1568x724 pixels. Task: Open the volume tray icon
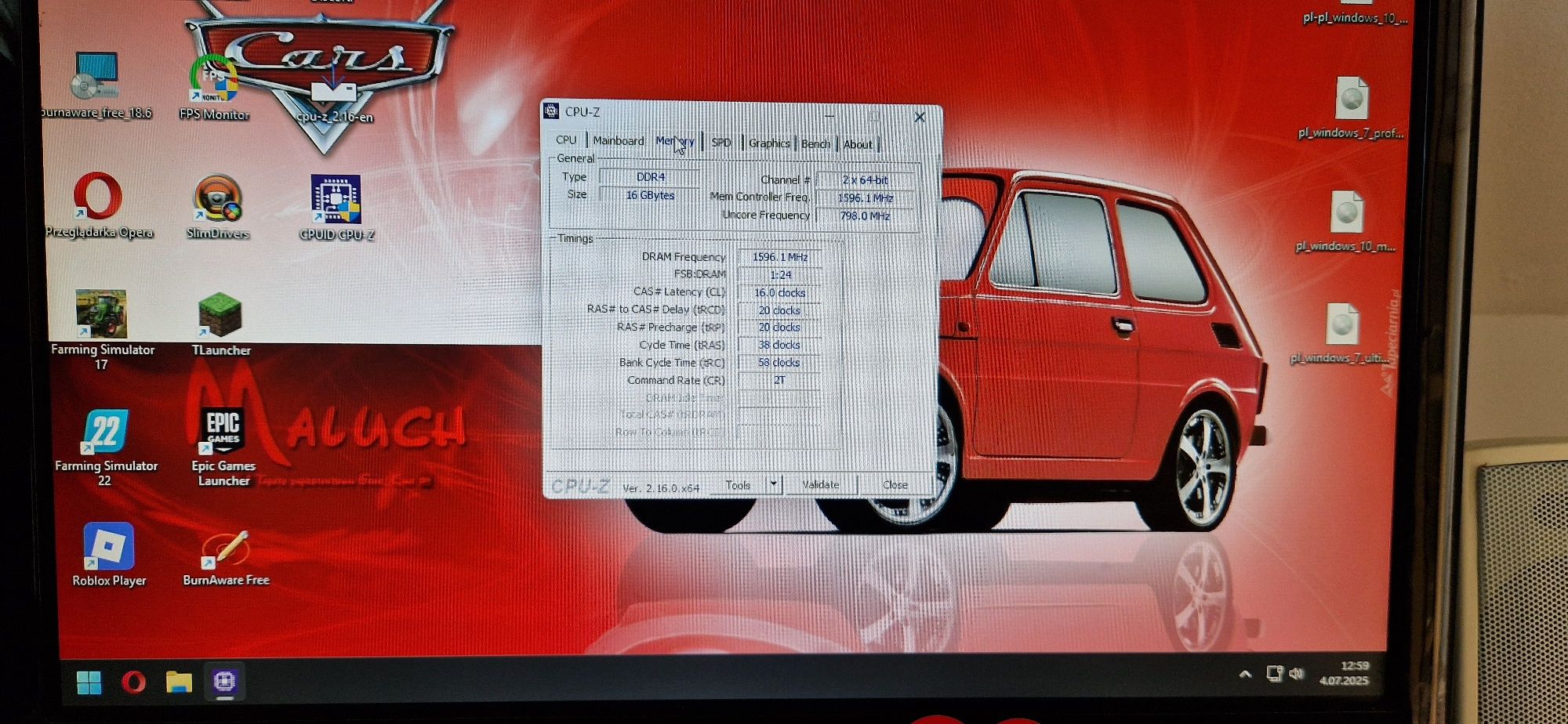(1297, 674)
